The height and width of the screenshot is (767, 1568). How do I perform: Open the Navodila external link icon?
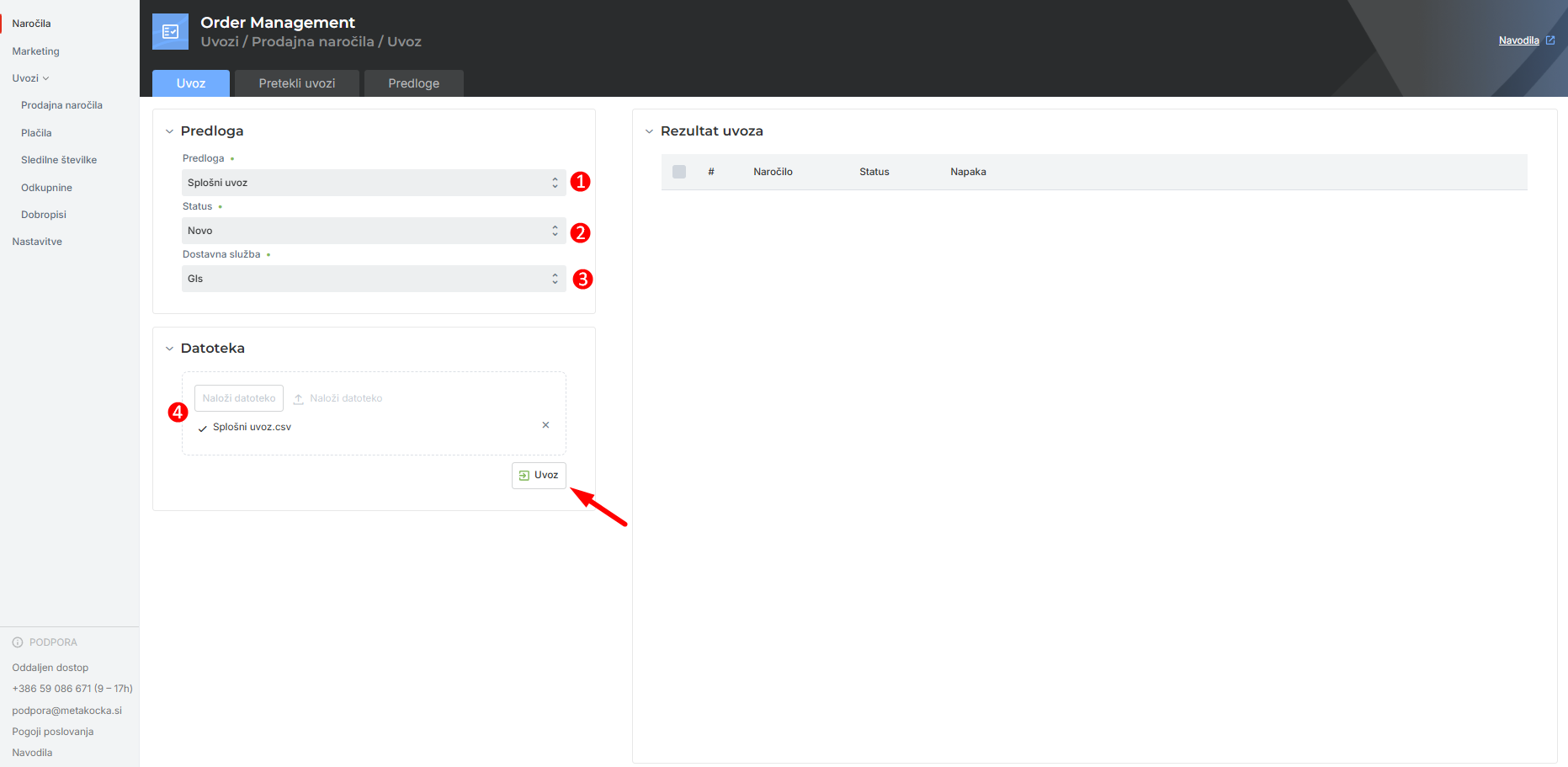(x=1550, y=40)
